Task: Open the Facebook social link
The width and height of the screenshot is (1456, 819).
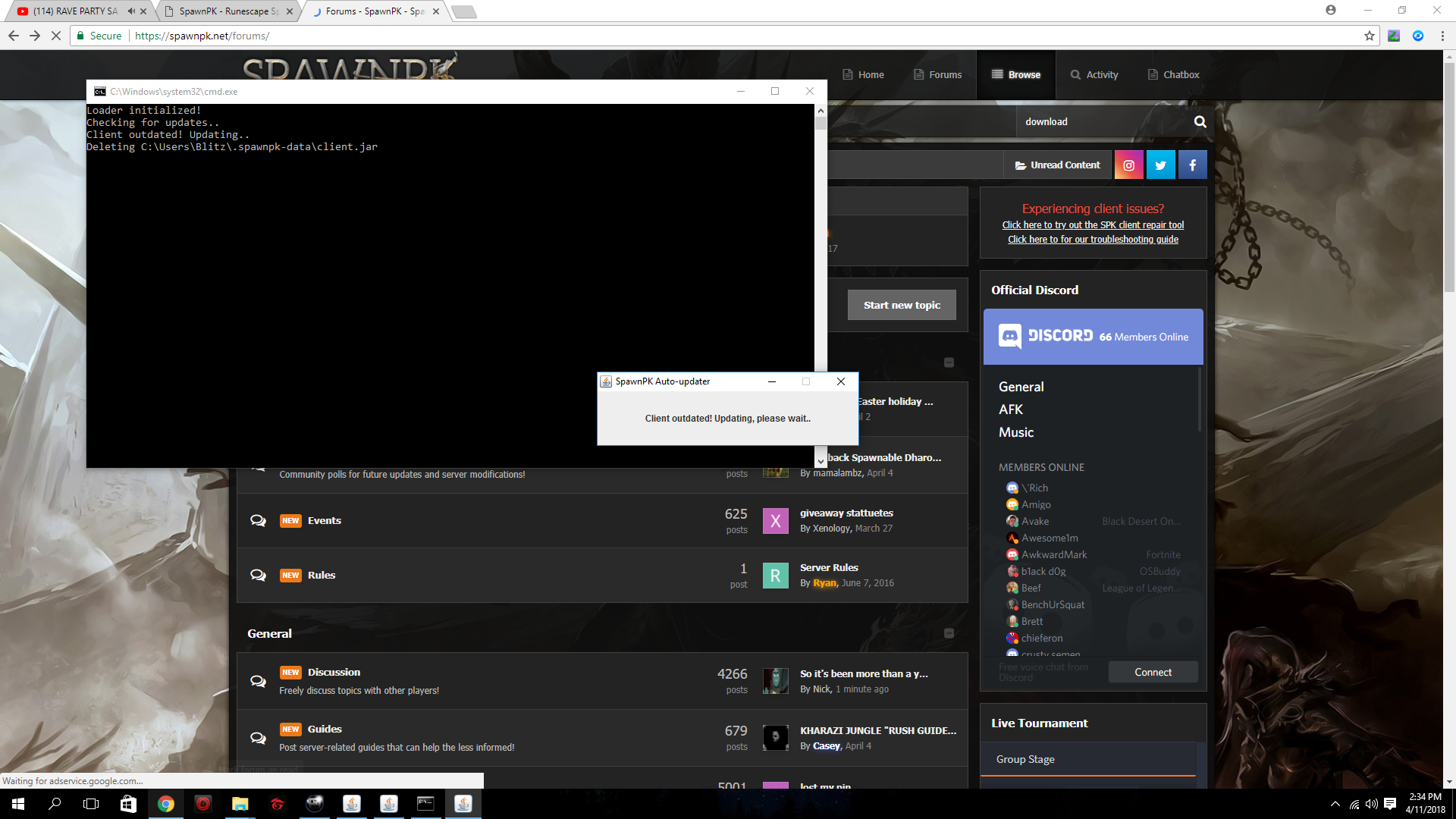Action: 1192,165
